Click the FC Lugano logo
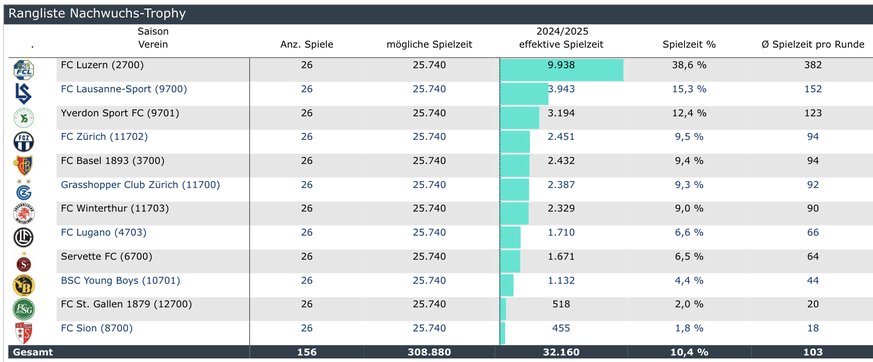873x362 pixels. pos(23,237)
